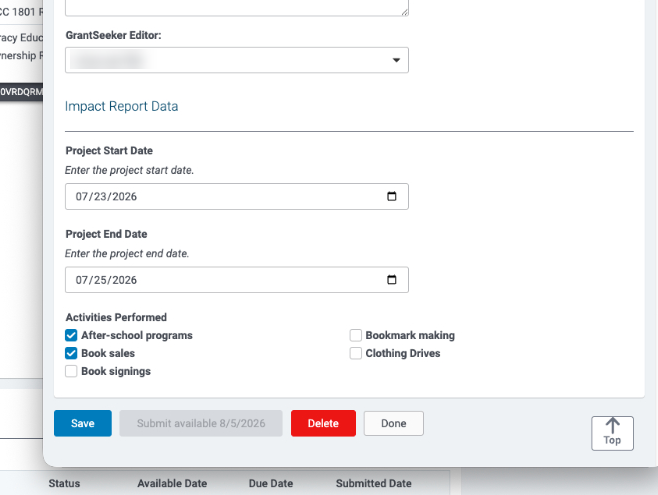The height and width of the screenshot is (495, 658).
Task: Expand the GrantSeeker Editor dropdown
Action: tap(237, 60)
